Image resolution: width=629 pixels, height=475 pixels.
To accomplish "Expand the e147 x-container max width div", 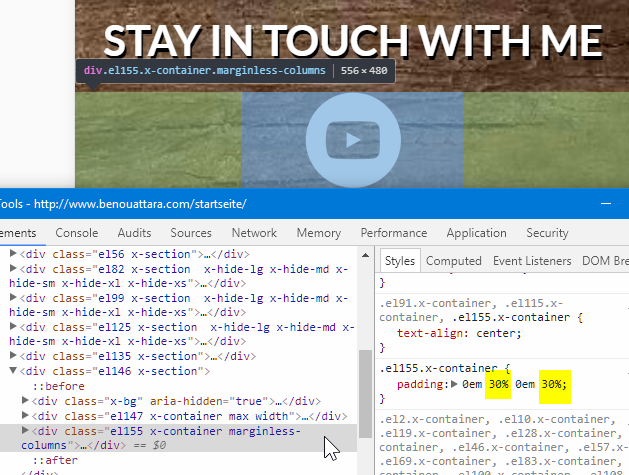I will (x=25, y=416).
